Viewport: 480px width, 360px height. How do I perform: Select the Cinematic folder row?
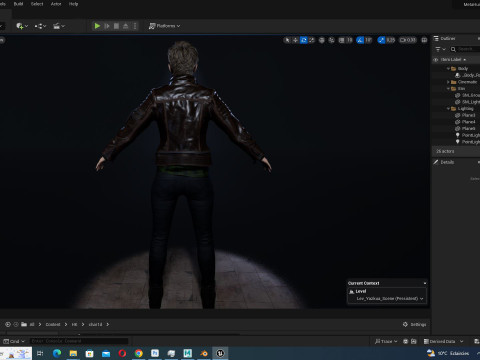[x=464, y=82]
